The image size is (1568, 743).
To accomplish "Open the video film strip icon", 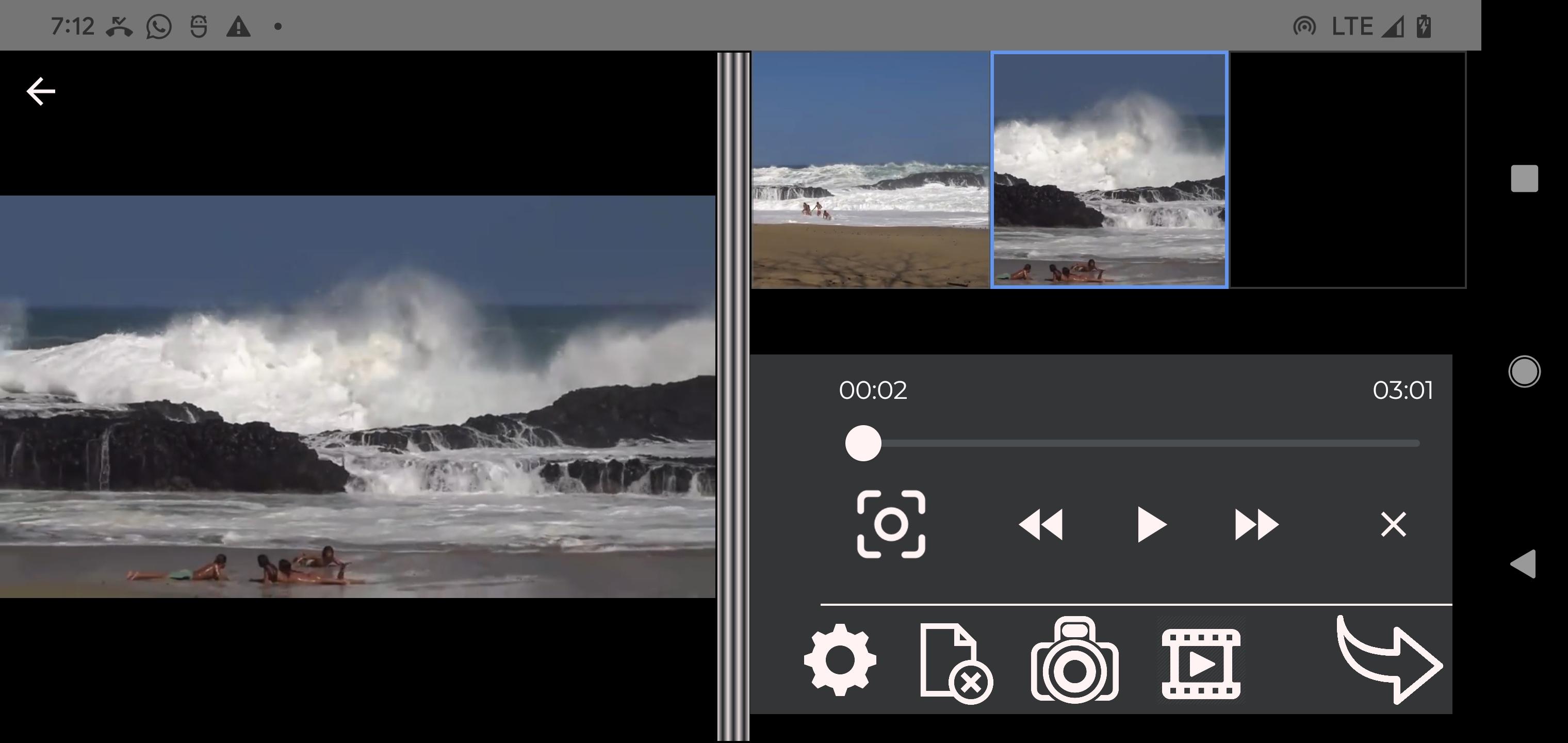I will 1201,664.
